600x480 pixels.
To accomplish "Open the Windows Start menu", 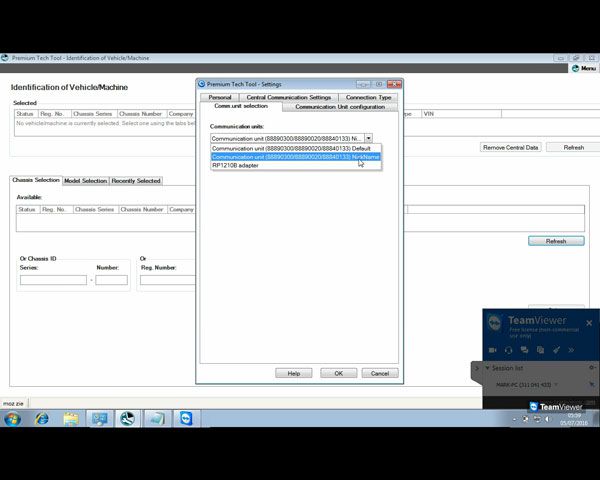I will click(13, 419).
